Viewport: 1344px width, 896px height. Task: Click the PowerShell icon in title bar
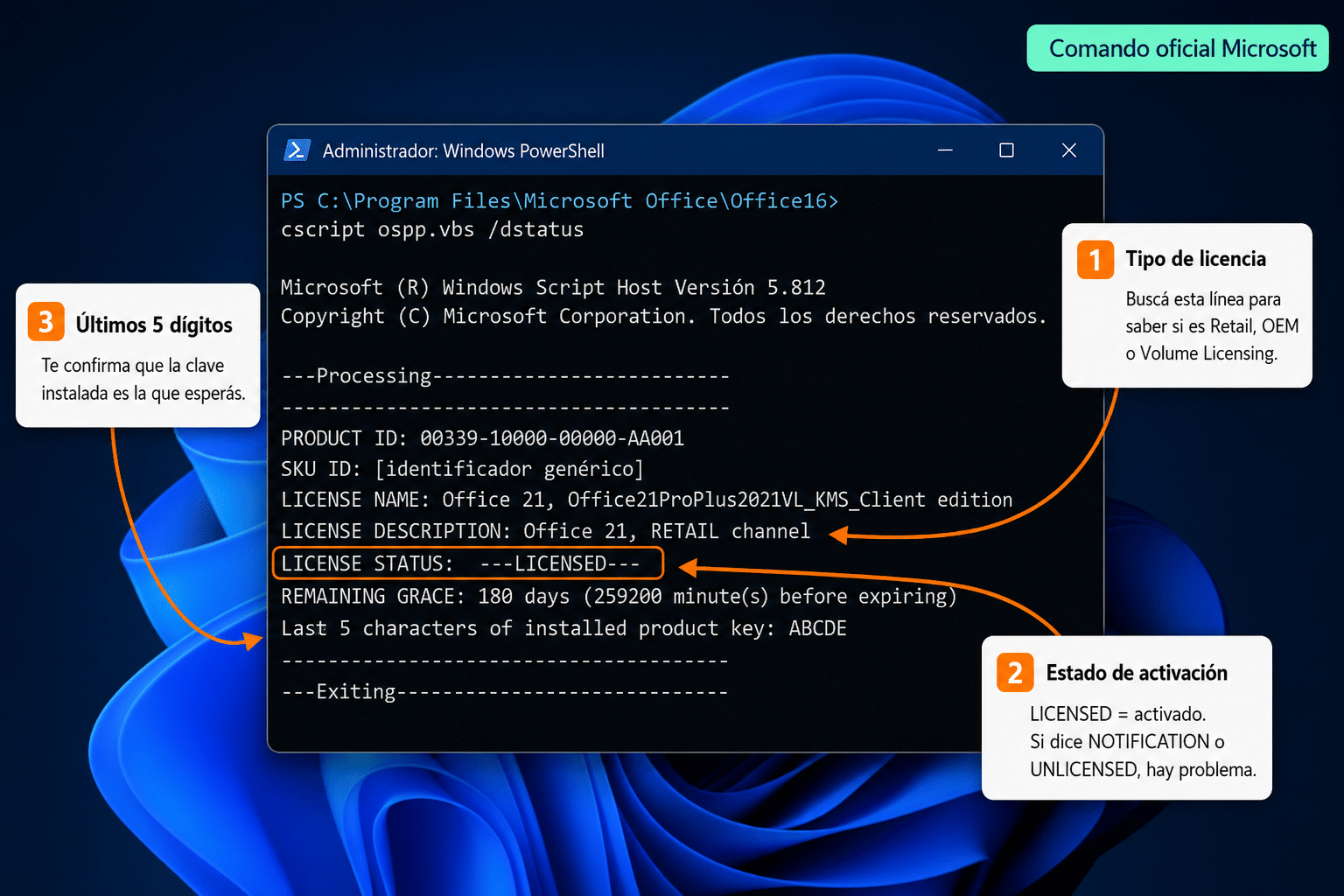tap(297, 150)
